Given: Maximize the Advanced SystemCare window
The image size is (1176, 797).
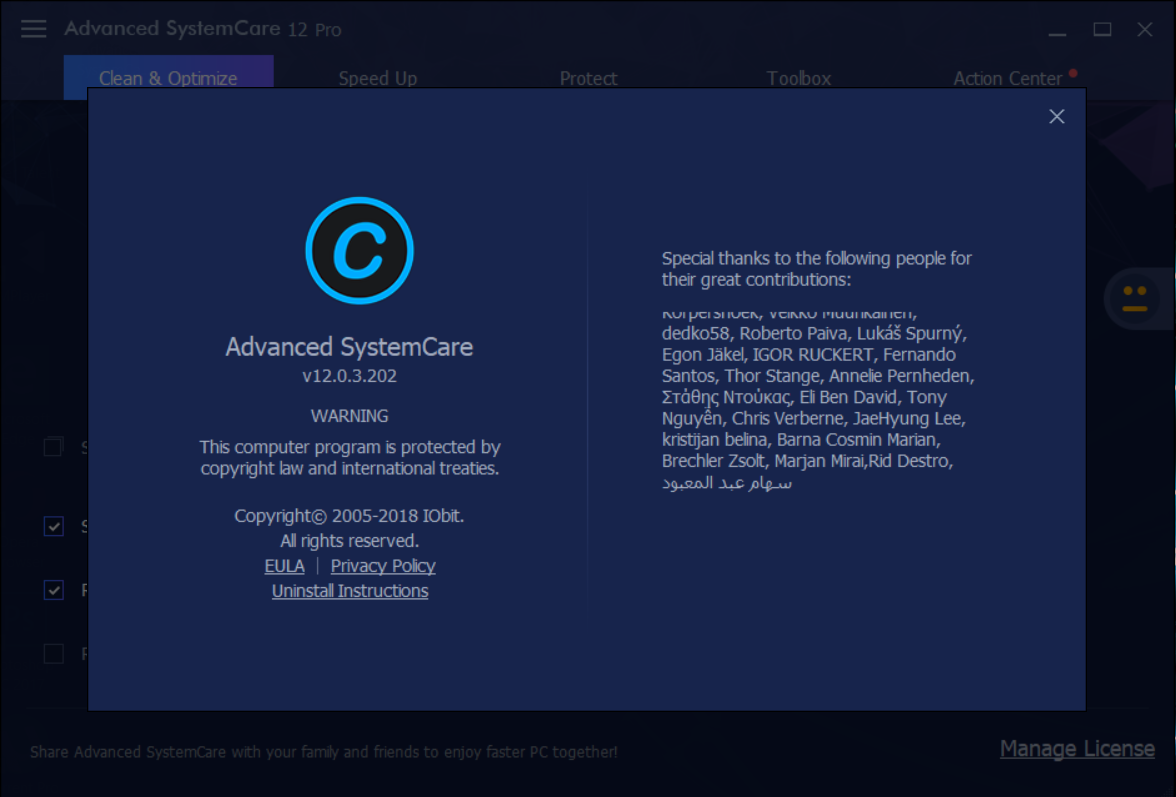Looking at the screenshot, I should point(1102,29).
